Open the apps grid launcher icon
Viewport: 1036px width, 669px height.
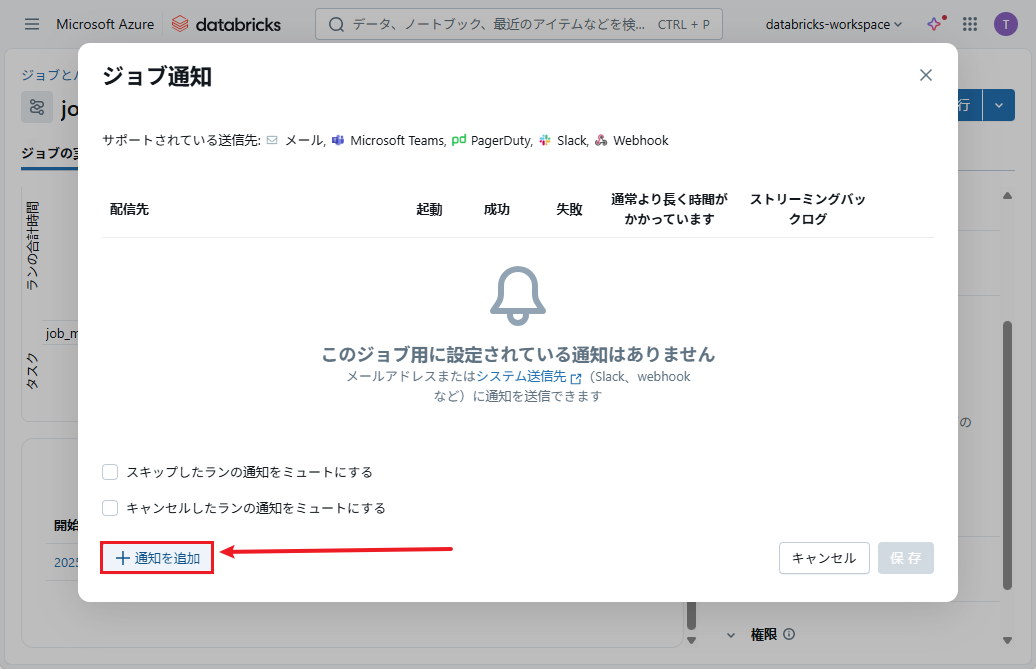pyautogui.click(x=970, y=24)
